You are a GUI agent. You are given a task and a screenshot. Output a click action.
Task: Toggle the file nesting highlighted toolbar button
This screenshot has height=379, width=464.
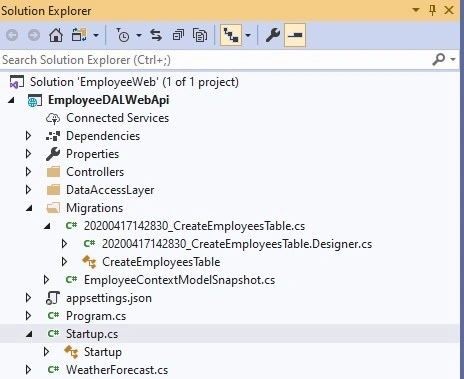click(x=231, y=35)
